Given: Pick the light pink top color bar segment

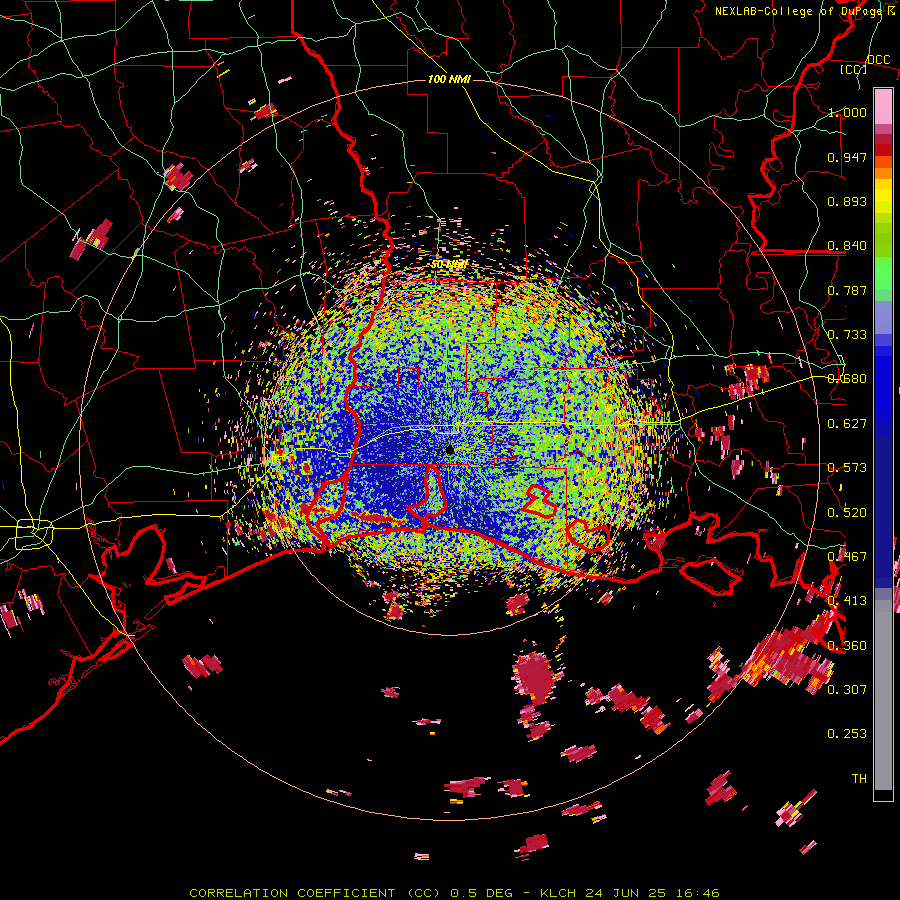Looking at the screenshot, I should pyautogui.click(x=883, y=107).
